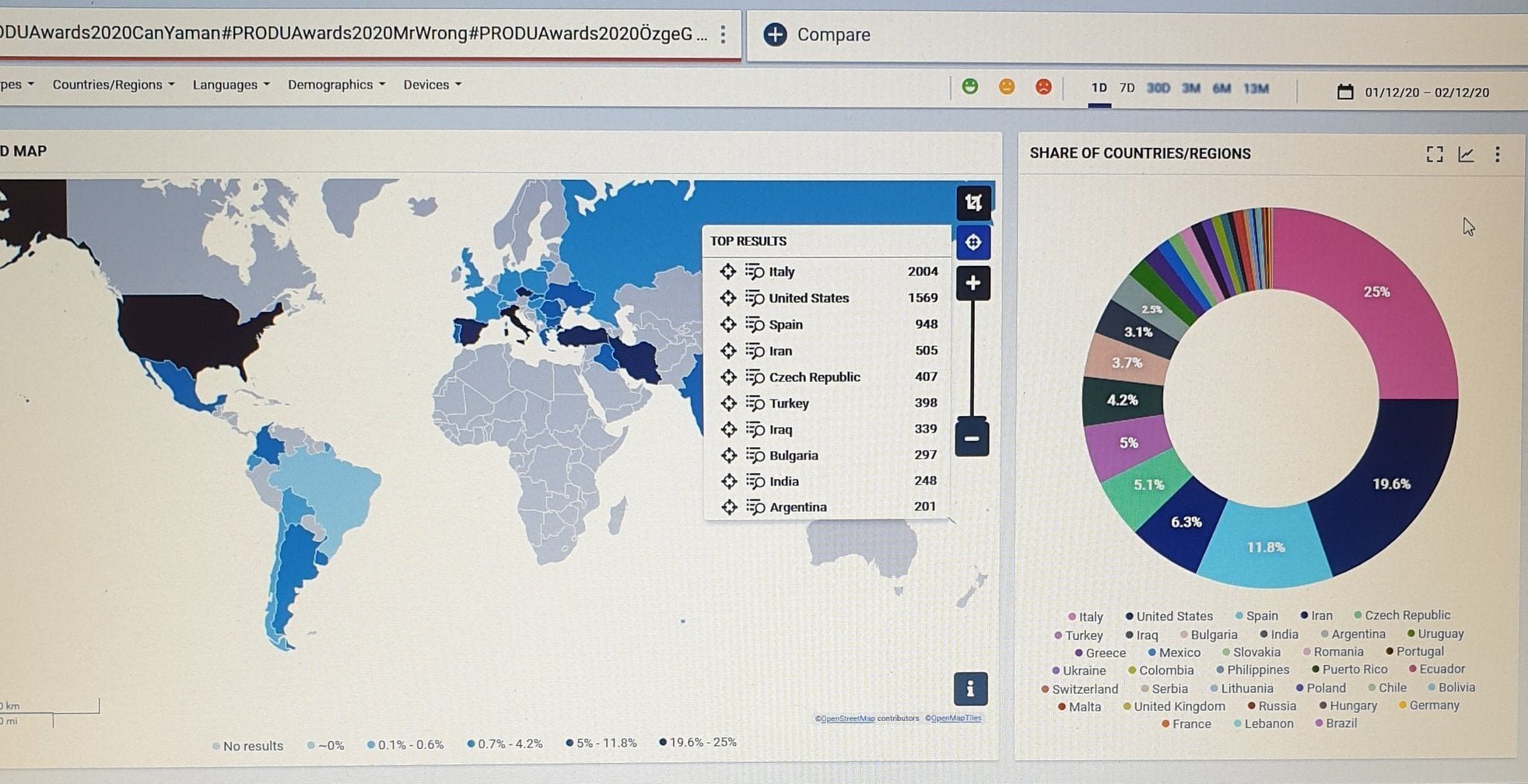Viewport: 1528px width, 784px height.
Task: Toggle the neutral sentiment orange face filter
Action: (x=1007, y=86)
